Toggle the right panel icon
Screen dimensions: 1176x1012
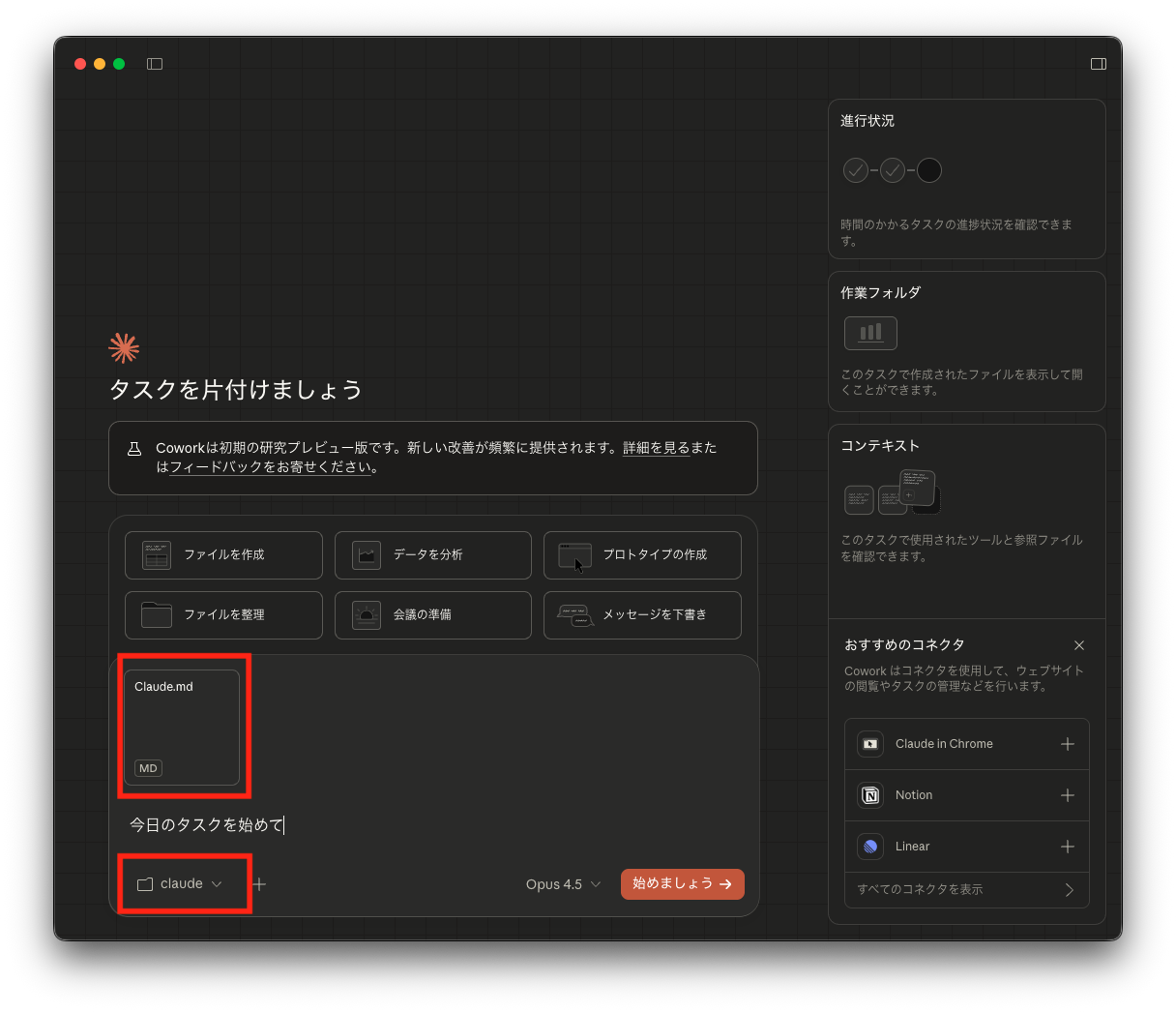click(x=1098, y=64)
